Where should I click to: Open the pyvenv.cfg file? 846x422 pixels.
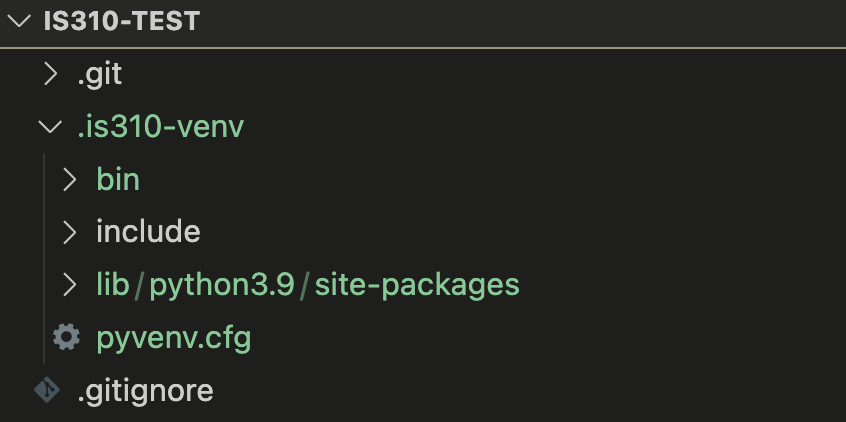[173, 338]
